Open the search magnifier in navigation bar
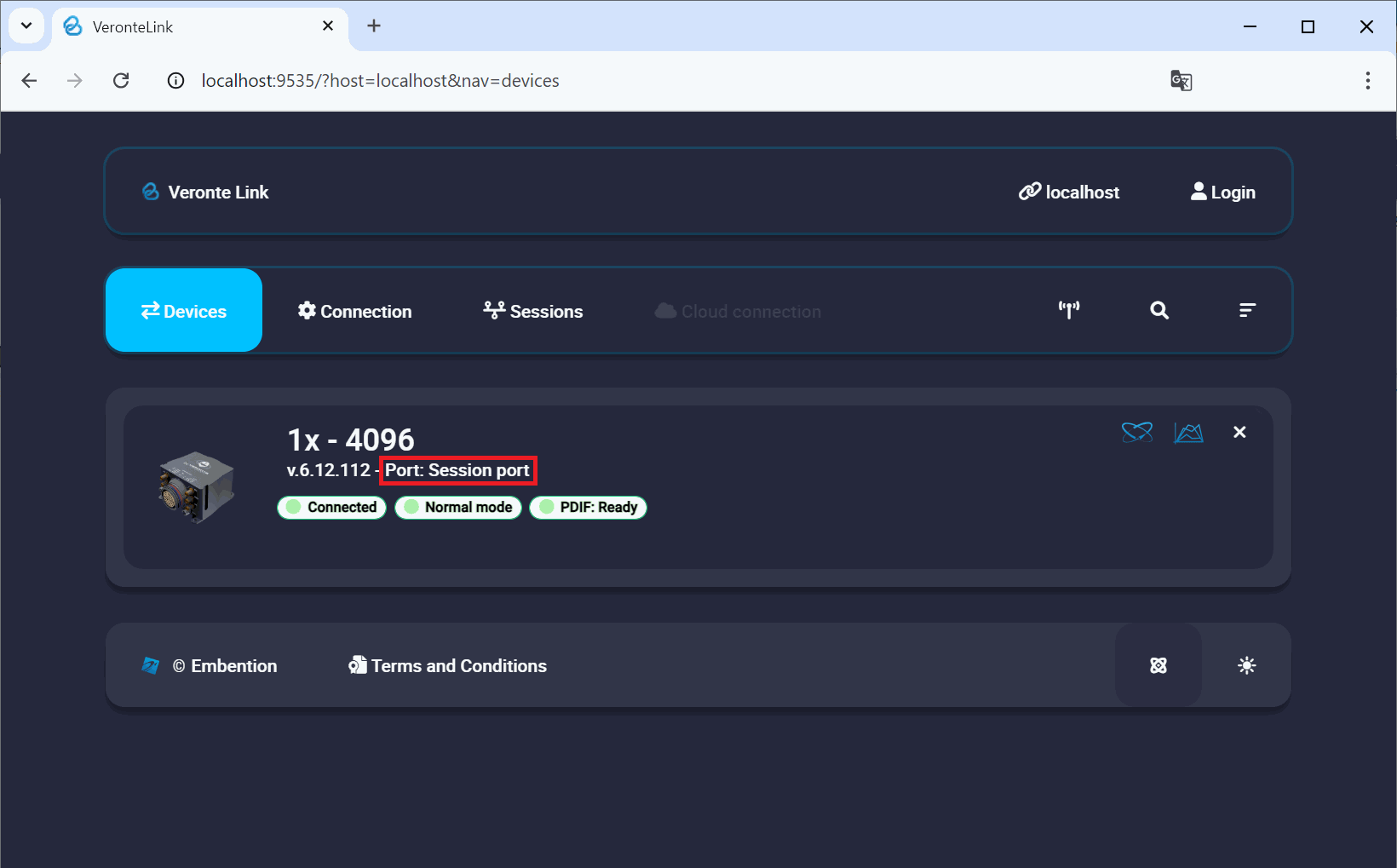Image resolution: width=1397 pixels, height=868 pixels. click(1158, 310)
